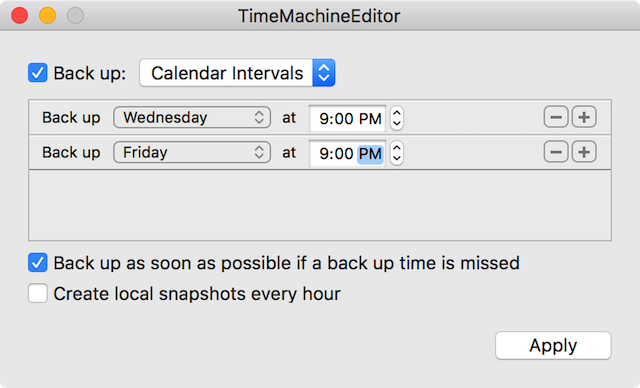This screenshot has height=388, width=640.
Task: Decrease Friday time with stepper down arrow
Action: coord(397,158)
